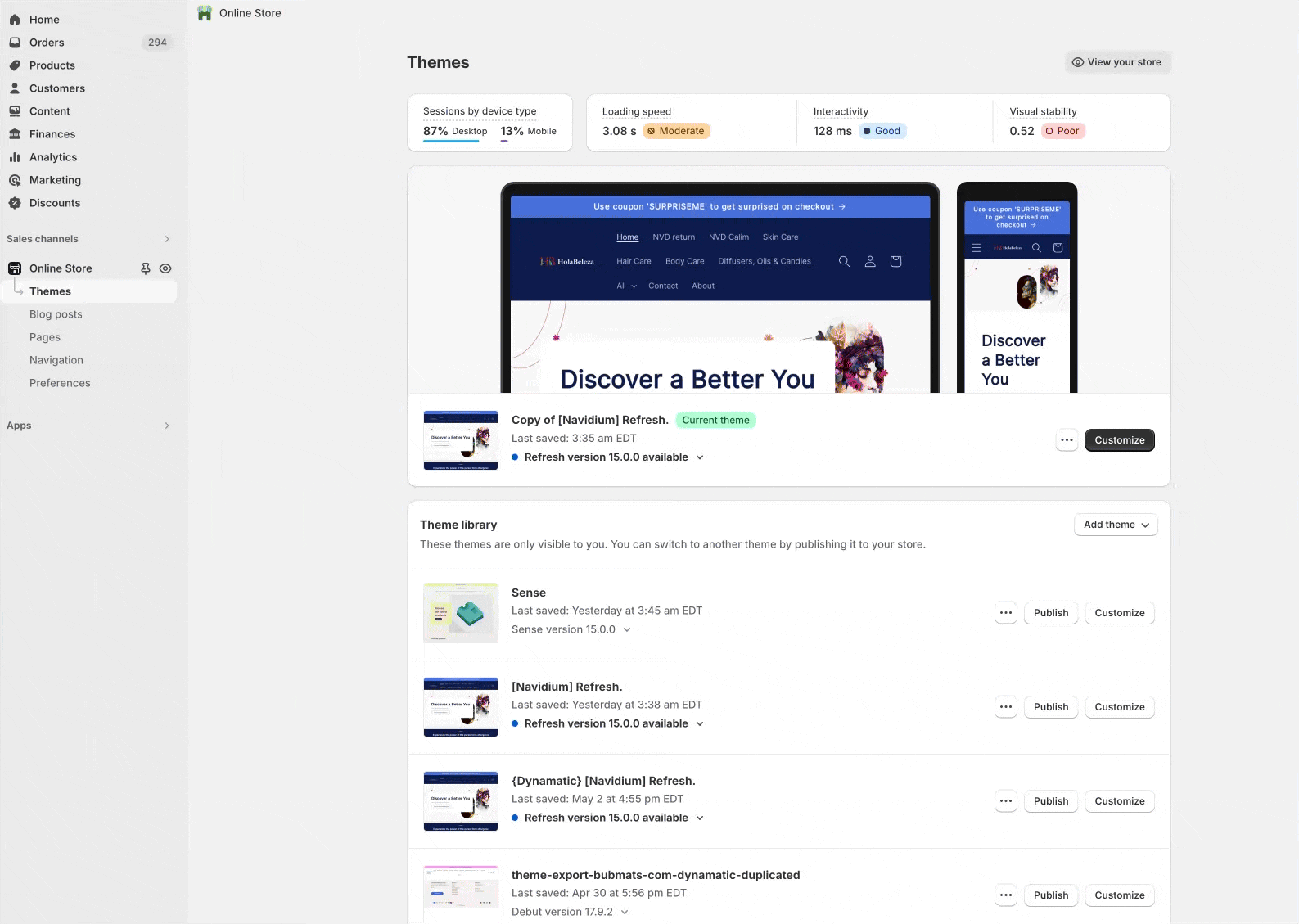Open Blog posts in sidebar

click(x=56, y=314)
